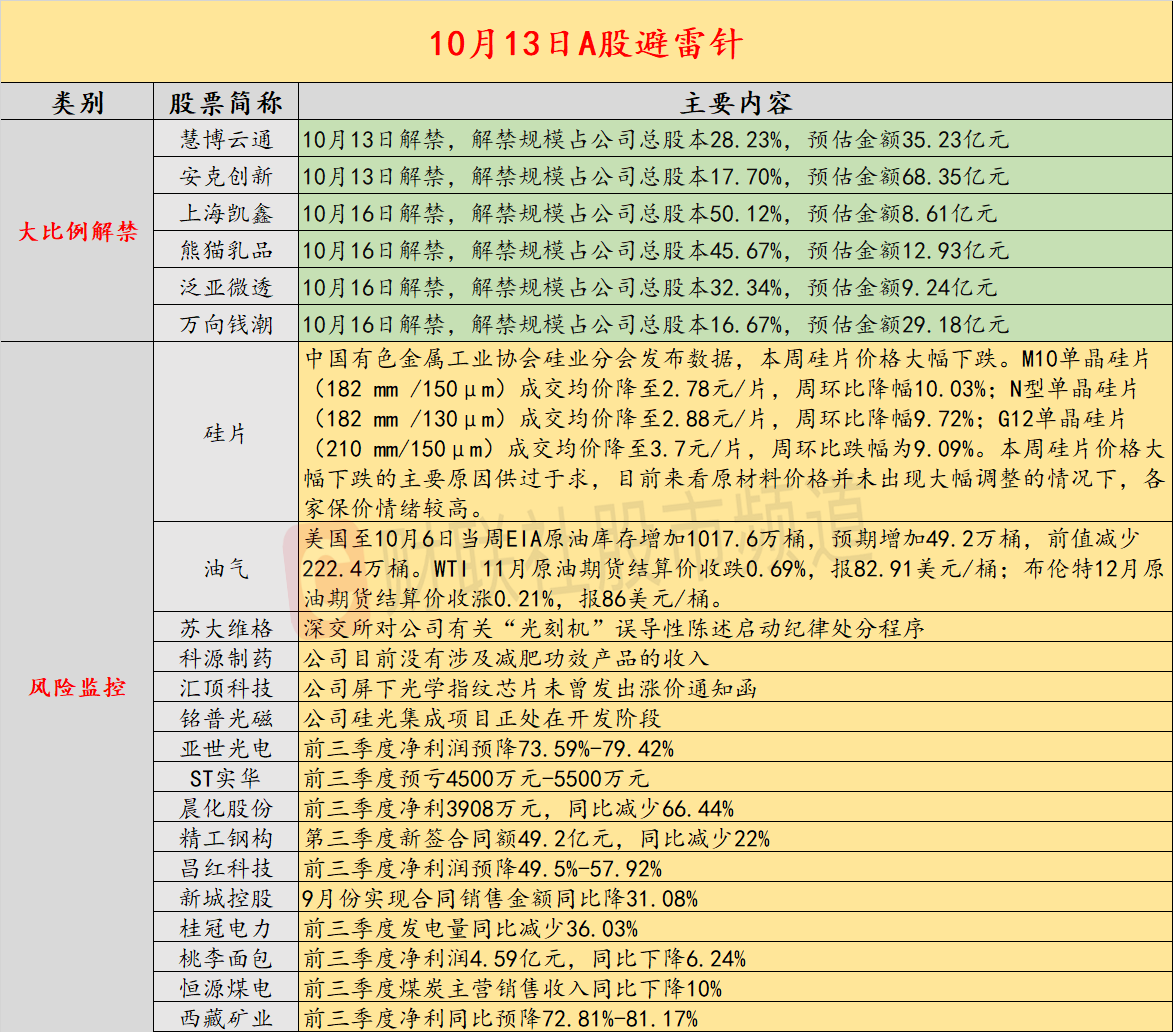Select stock name '昌红科技'
The width and height of the screenshot is (1173, 1032).
click(226, 867)
